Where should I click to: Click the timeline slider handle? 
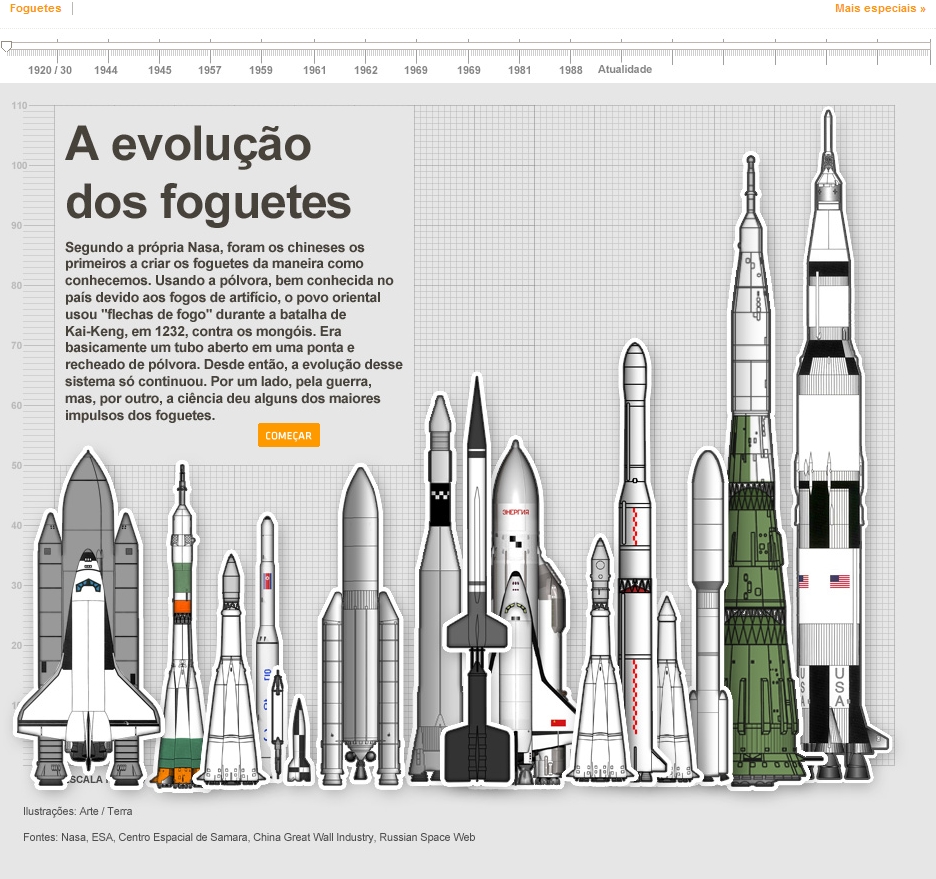coord(7,46)
